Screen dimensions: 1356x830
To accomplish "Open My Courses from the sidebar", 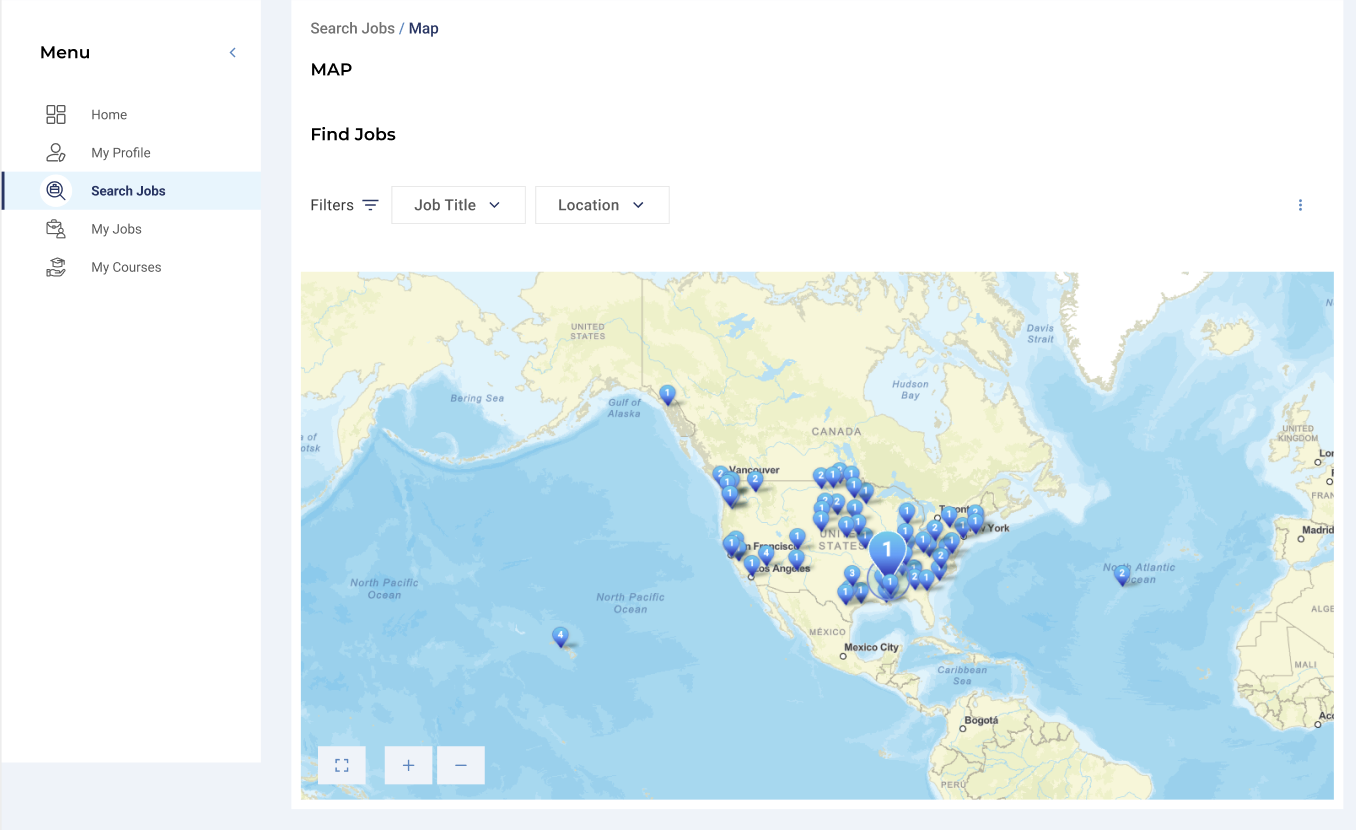I will tap(126, 267).
